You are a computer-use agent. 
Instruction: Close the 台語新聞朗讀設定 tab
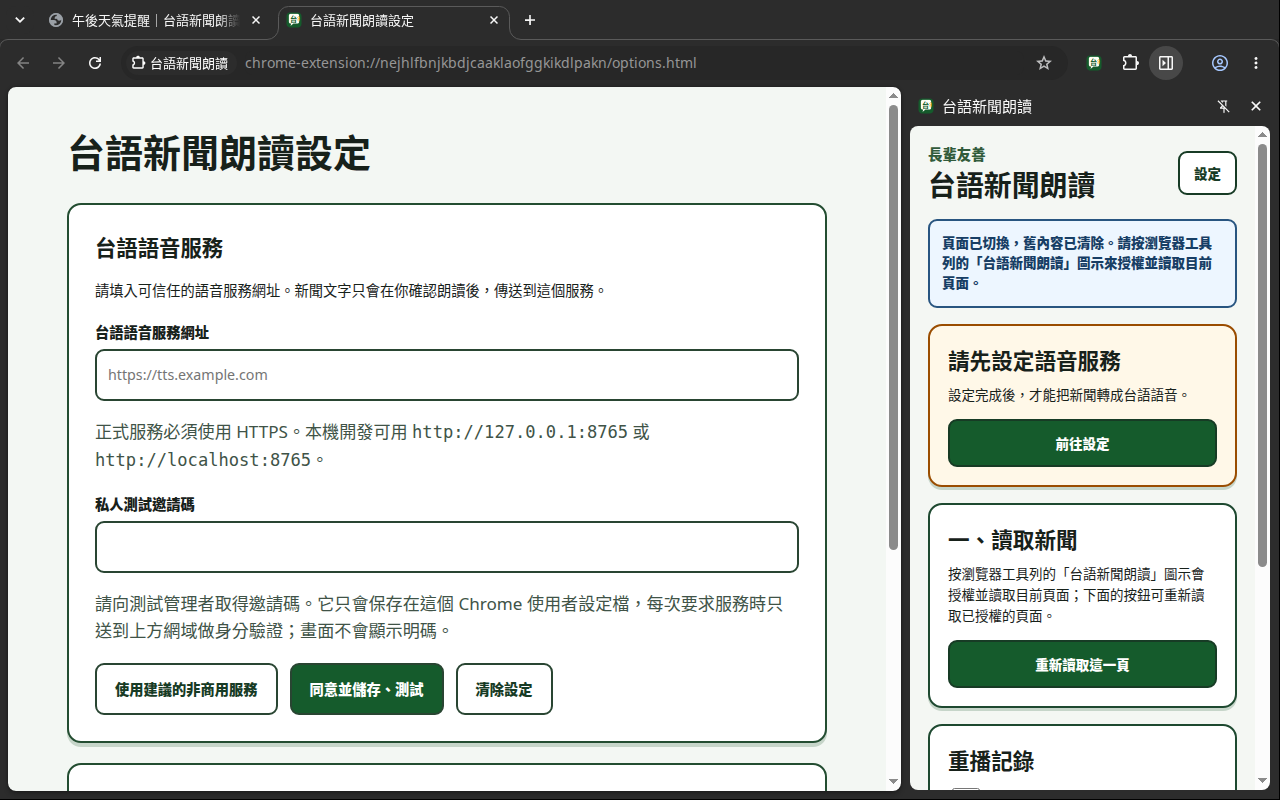tap(494, 20)
